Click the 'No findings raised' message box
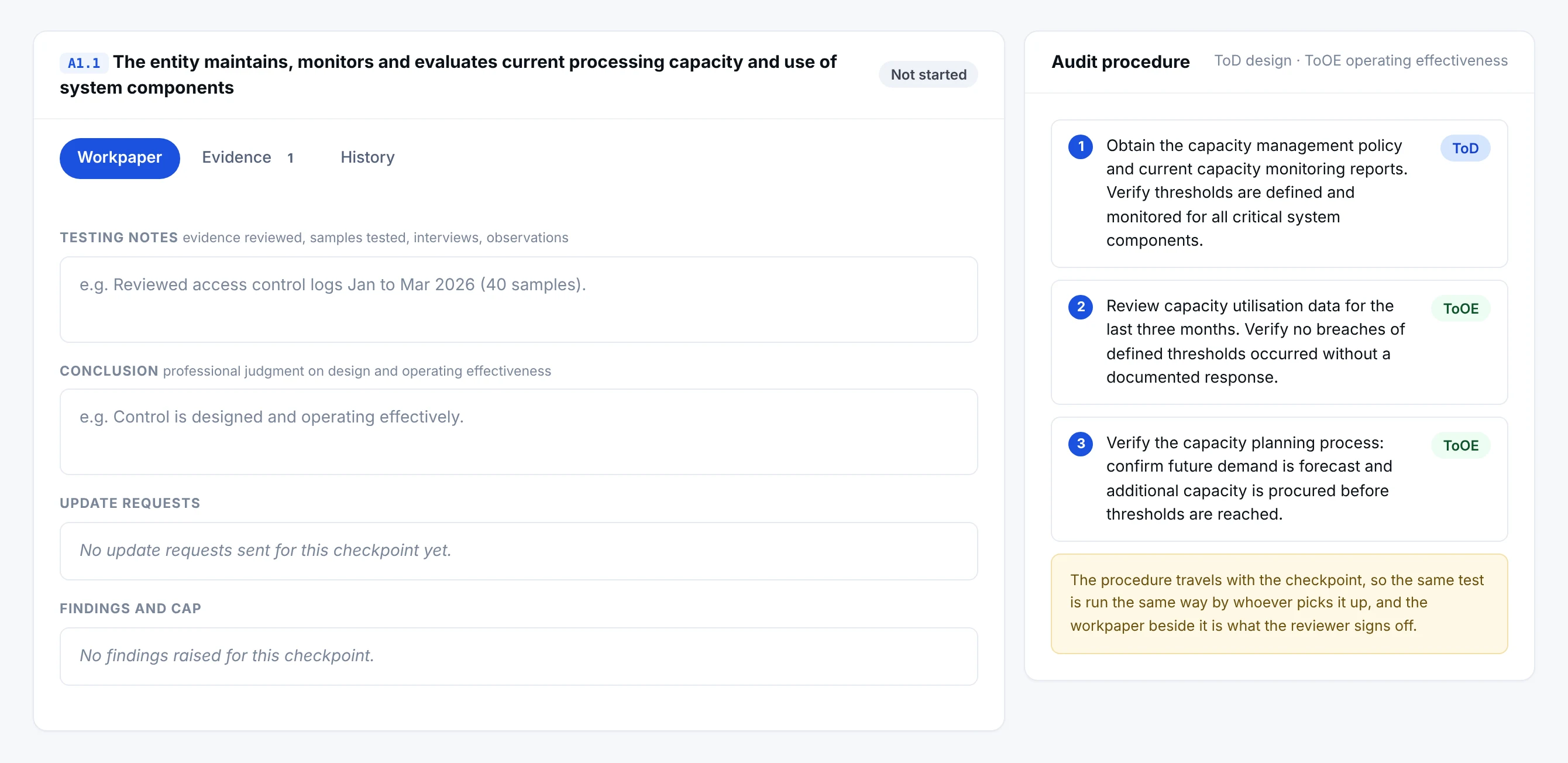1568x763 pixels. 518,657
